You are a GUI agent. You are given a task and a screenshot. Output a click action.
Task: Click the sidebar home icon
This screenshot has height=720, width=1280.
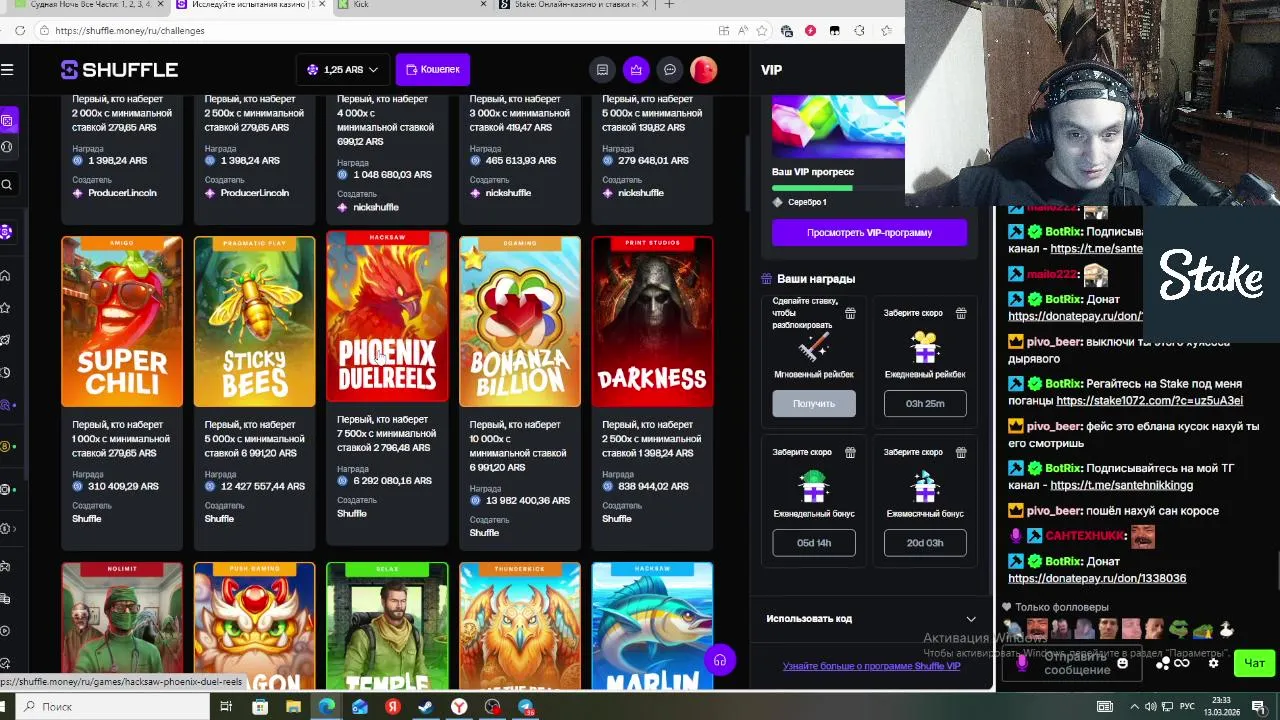point(7,275)
